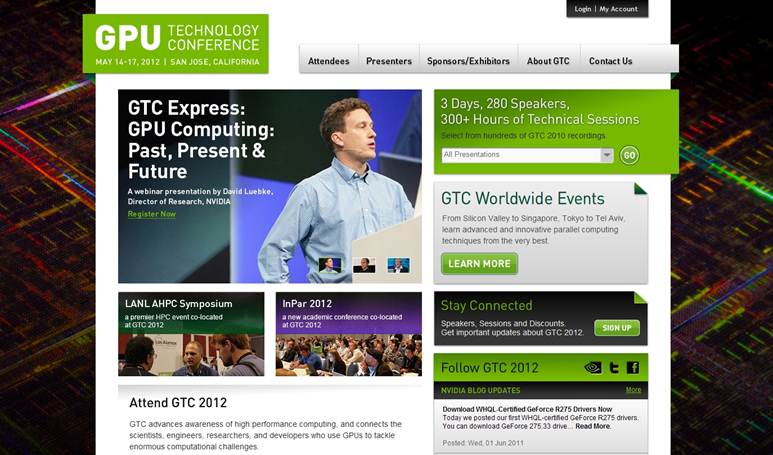Open the About GTC menu
The height and width of the screenshot is (455, 773).
click(x=548, y=61)
